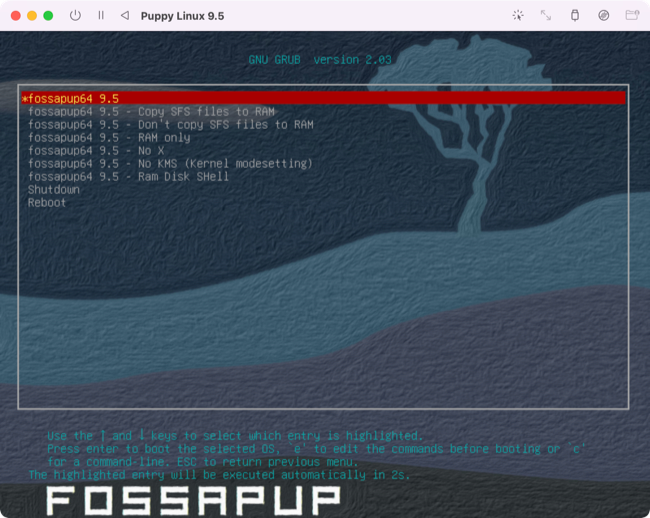Viewport: 650px width, 518px height.
Task: Select the highlighted fossapup64 9.5 entry
Action: pyautogui.click(x=323, y=98)
